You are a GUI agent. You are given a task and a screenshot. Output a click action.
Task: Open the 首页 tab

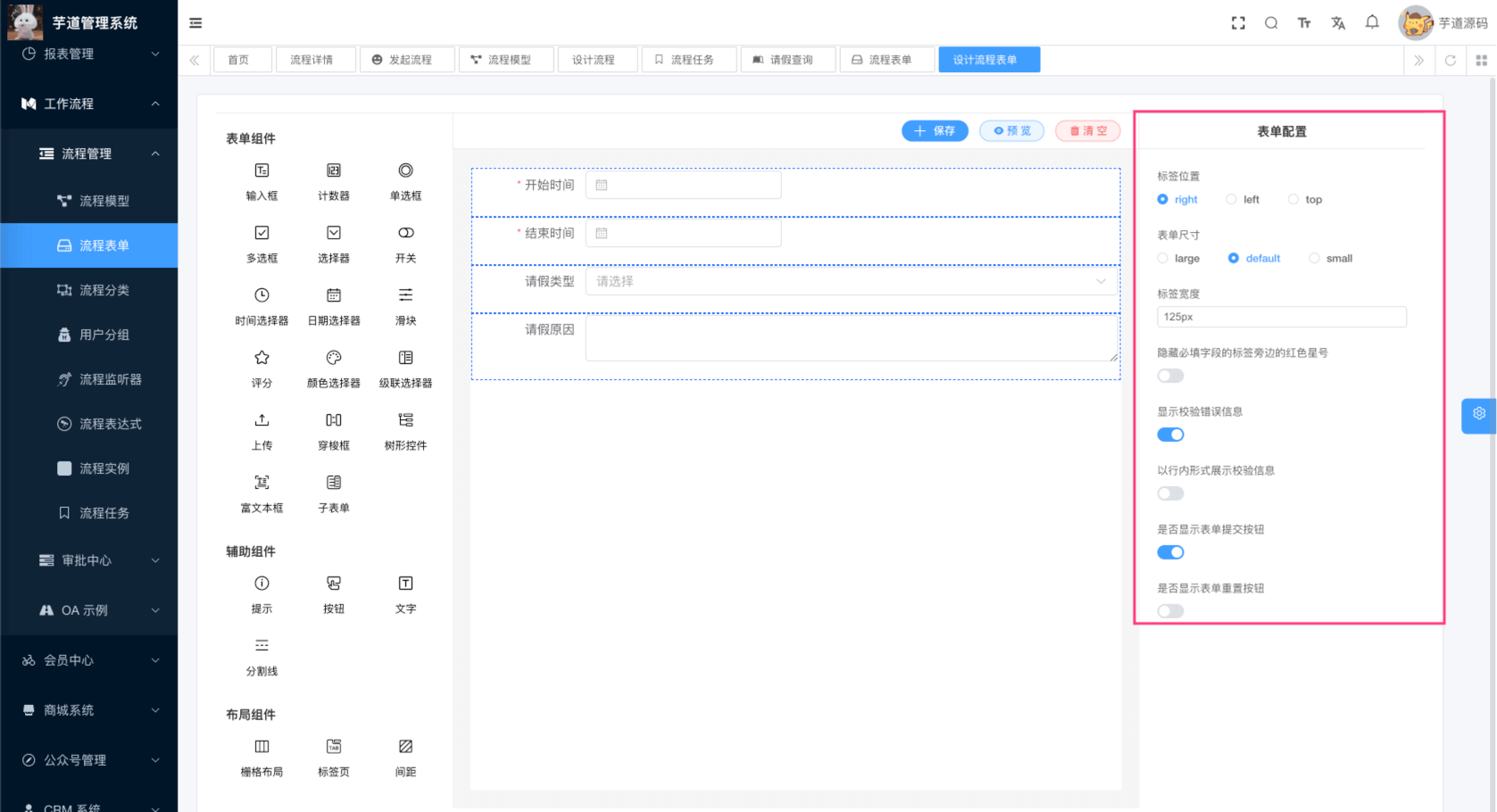242,59
